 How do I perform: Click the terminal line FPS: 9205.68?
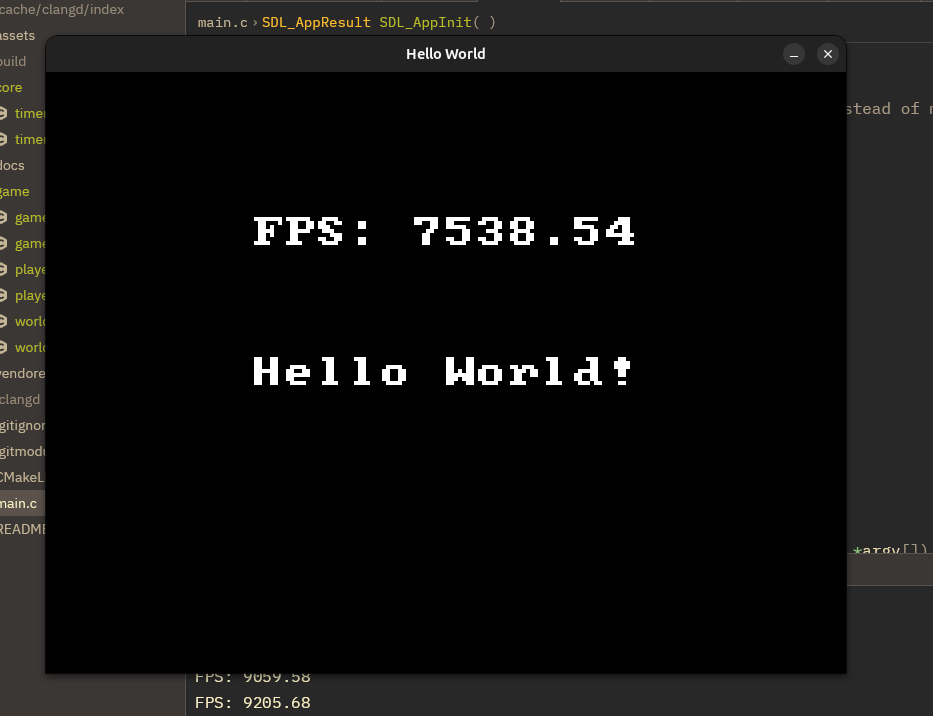[x=253, y=702]
